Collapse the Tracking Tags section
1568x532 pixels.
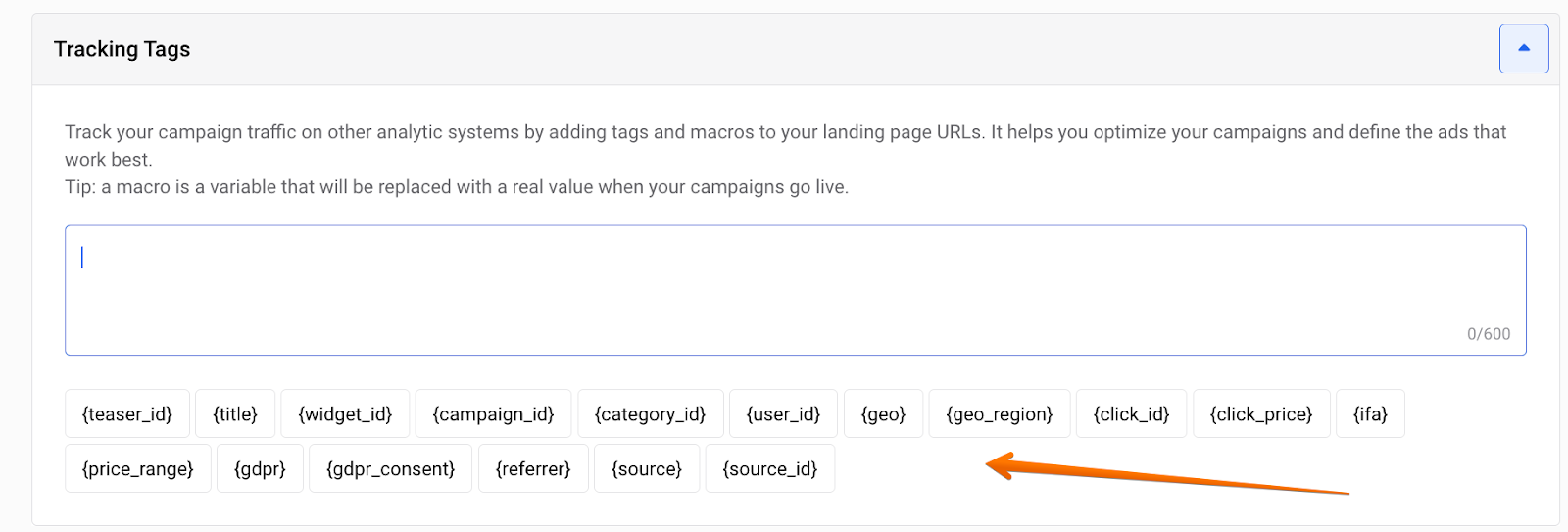click(x=1523, y=49)
